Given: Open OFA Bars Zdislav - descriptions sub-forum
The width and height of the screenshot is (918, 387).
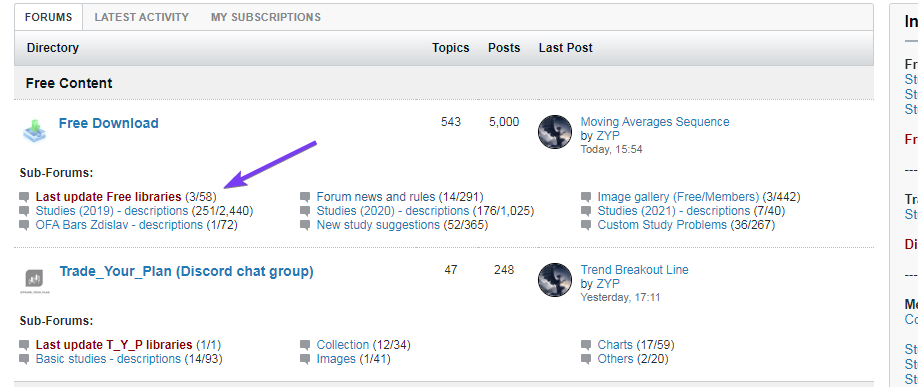Looking at the screenshot, I should (119, 225).
